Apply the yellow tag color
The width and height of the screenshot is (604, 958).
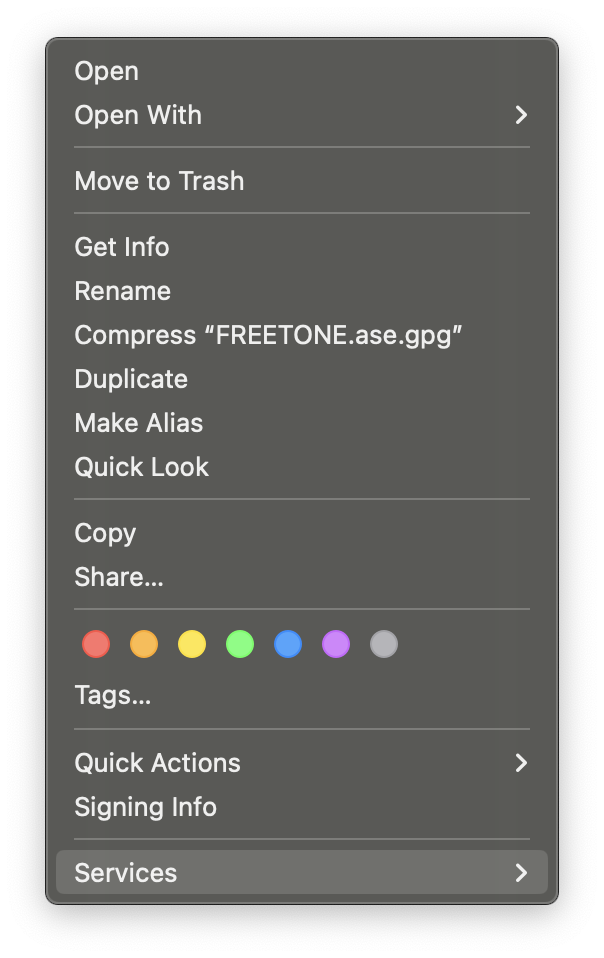click(192, 644)
